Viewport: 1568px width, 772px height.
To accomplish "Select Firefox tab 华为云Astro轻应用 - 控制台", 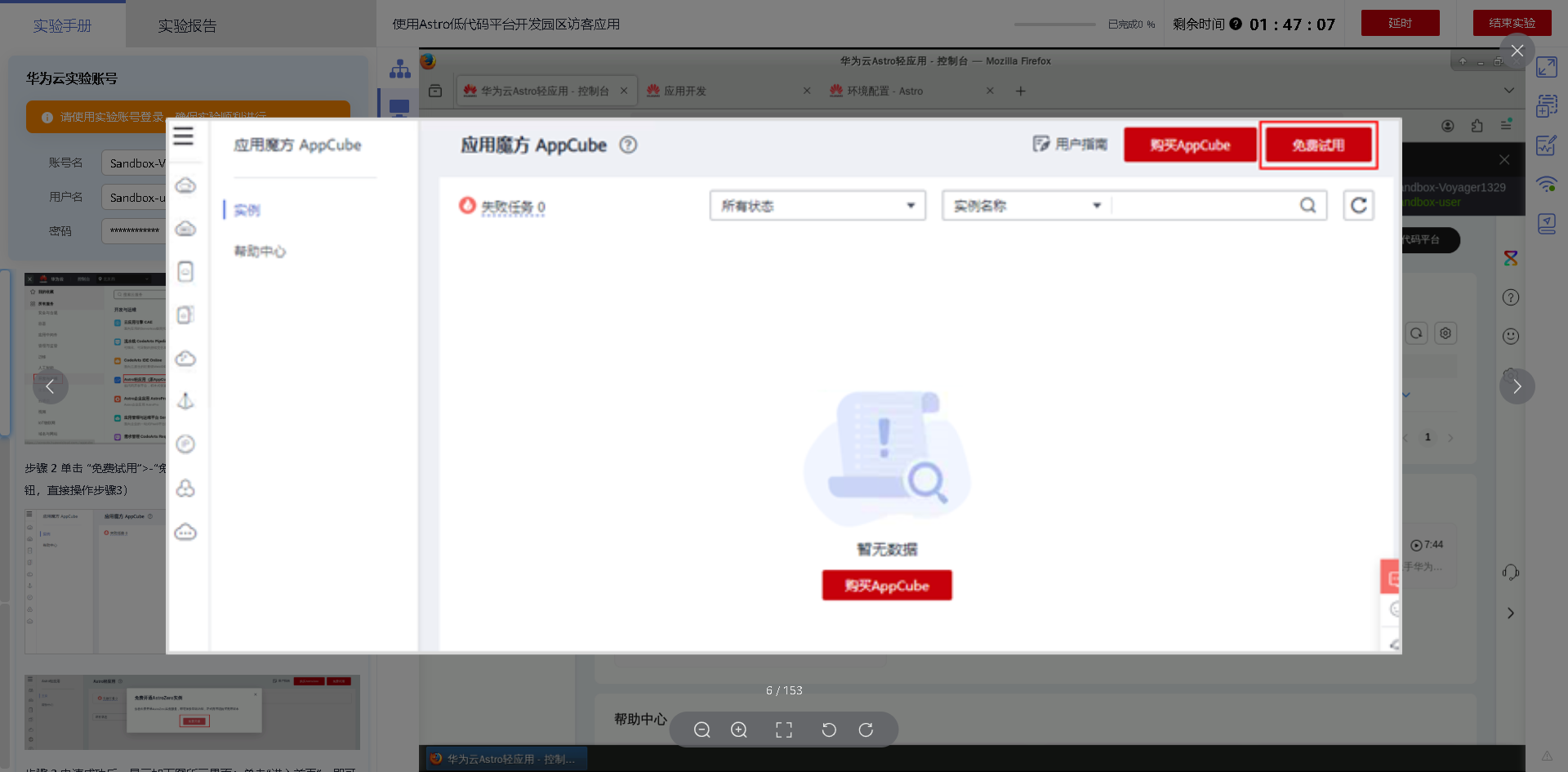I will [x=546, y=91].
